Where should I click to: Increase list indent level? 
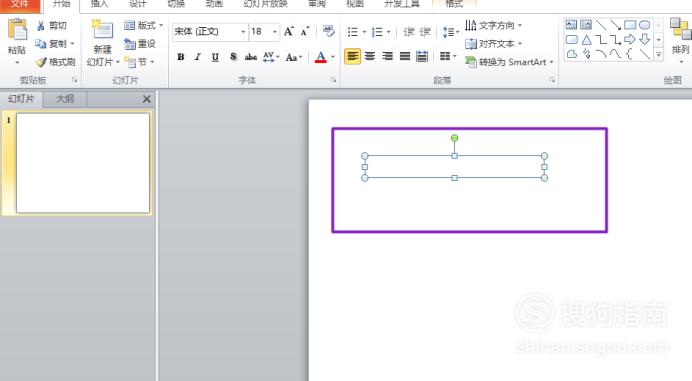pos(425,32)
